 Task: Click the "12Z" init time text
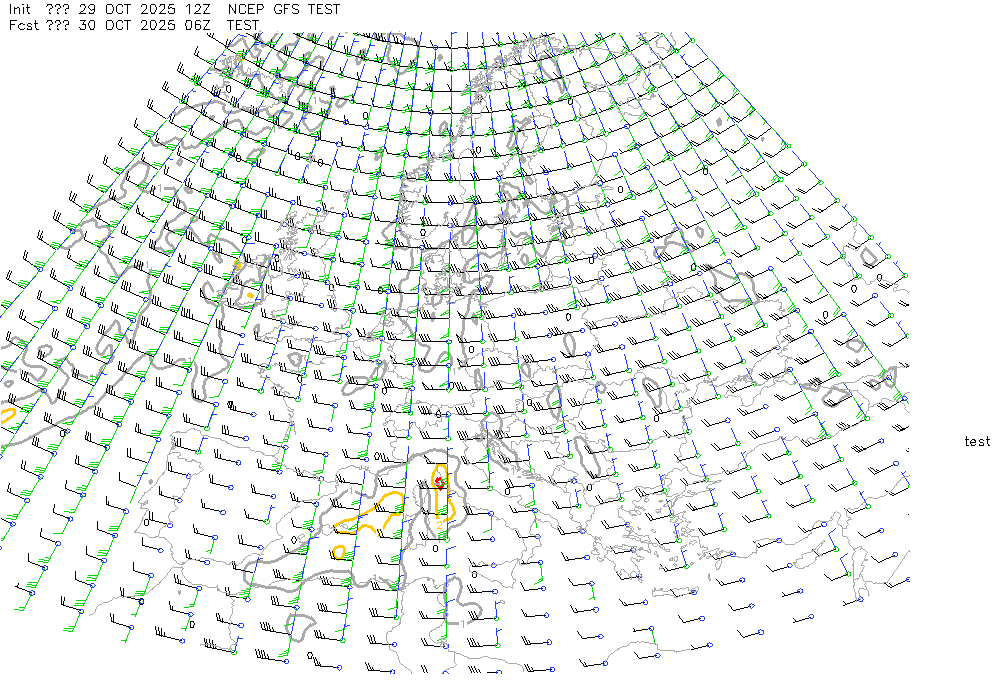(194, 9)
